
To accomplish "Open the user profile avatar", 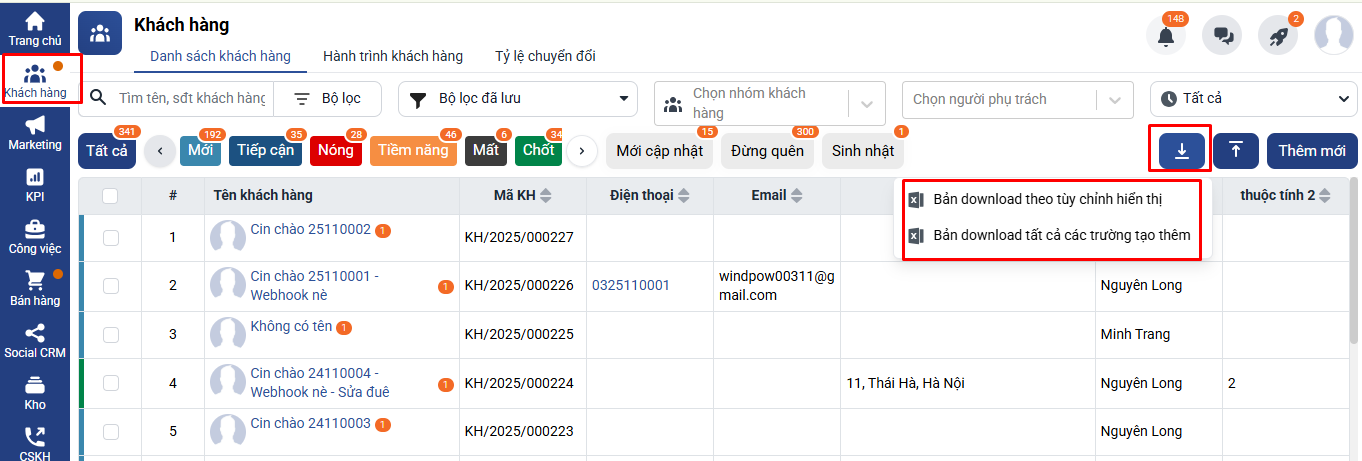I will click(x=1334, y=36).
